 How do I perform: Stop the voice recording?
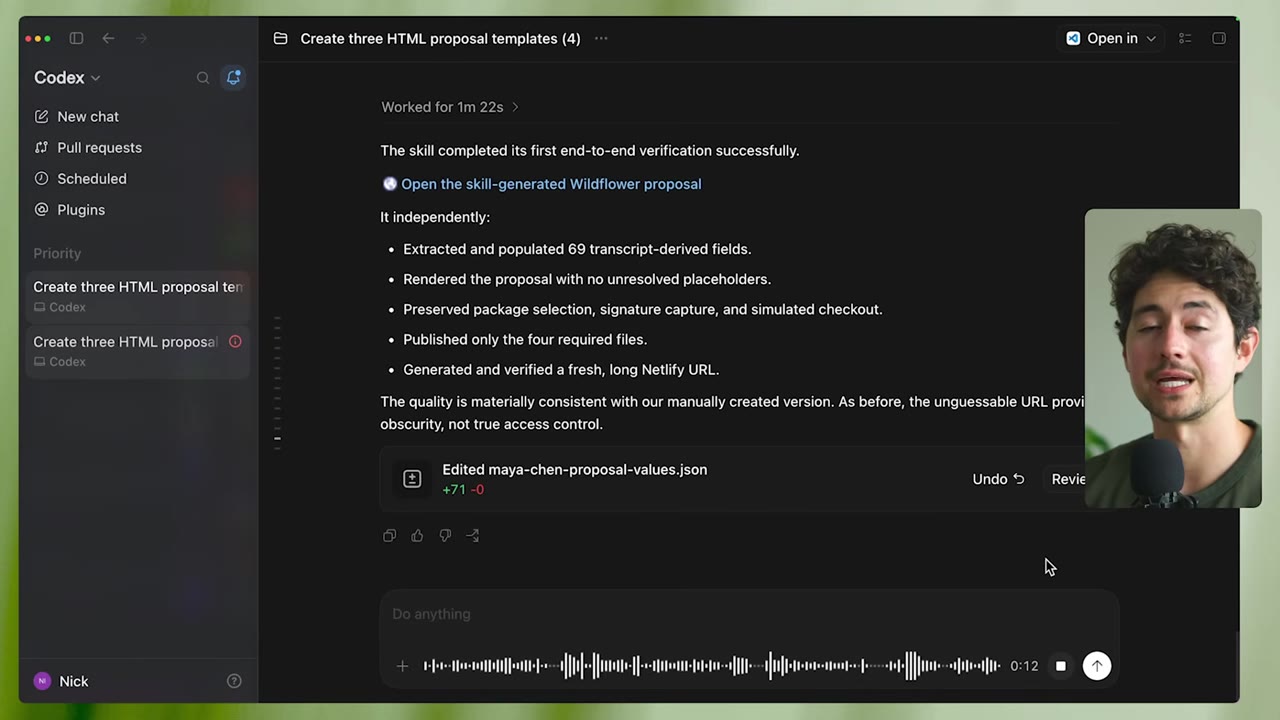point(1061,665)
